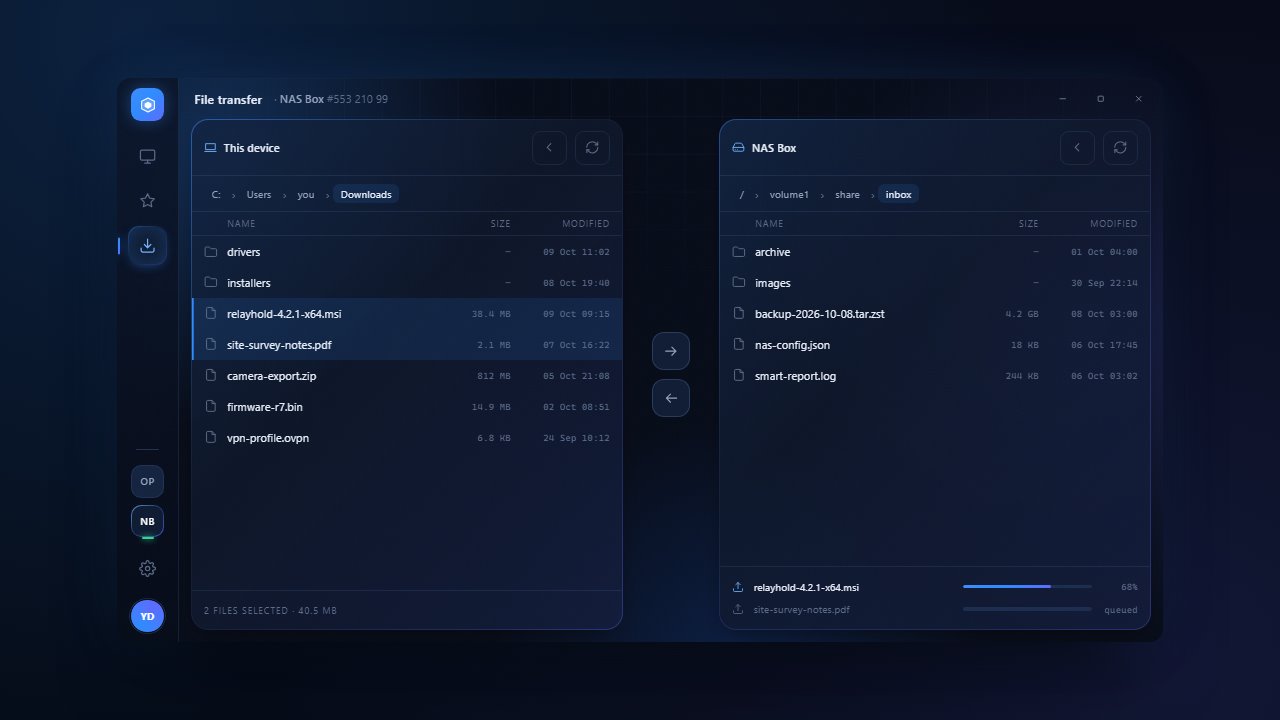The height and width of the screenshot is (720, 1280).
Task: Click the relayhold upload progress bar
Action: (1027, 587)
